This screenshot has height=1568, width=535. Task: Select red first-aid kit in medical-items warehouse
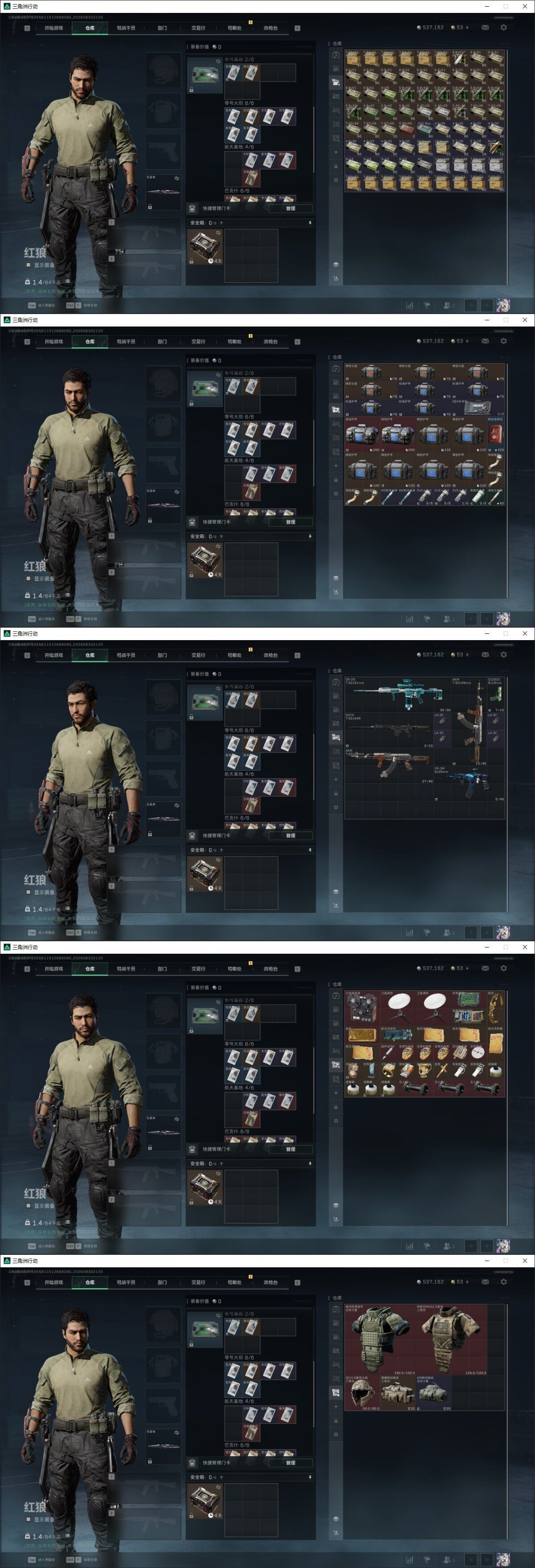pos(496,435)
